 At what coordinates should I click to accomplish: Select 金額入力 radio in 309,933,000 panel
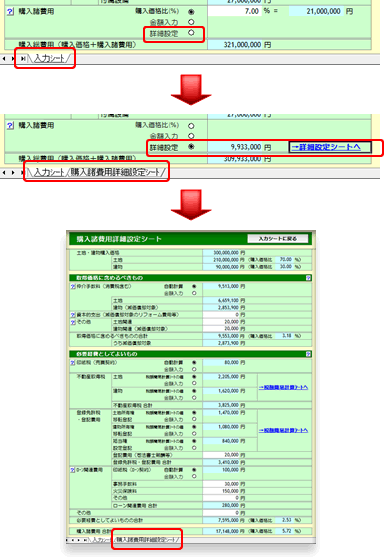pos(191,136)
